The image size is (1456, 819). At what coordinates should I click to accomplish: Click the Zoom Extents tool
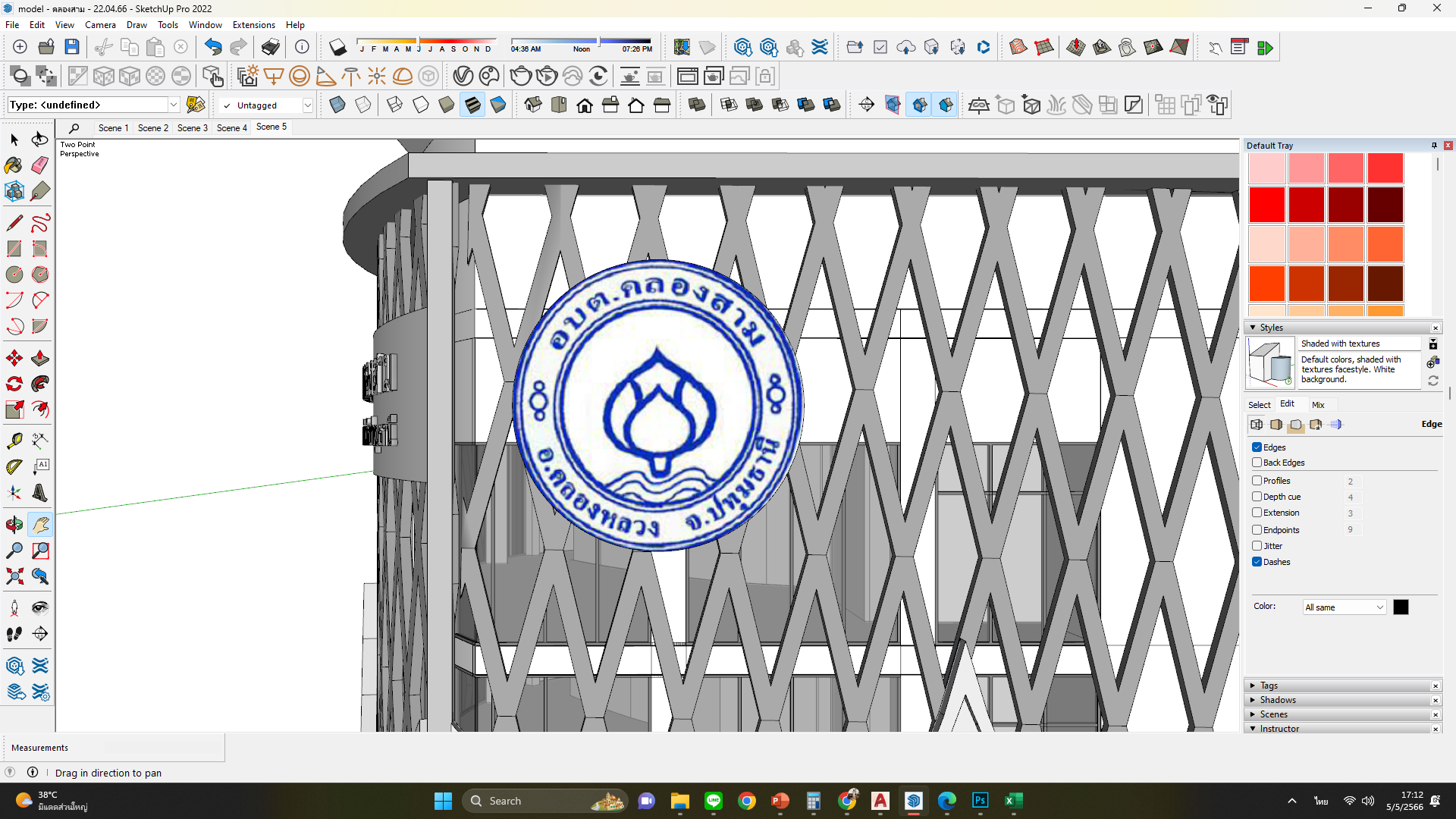tap(14, 576)
